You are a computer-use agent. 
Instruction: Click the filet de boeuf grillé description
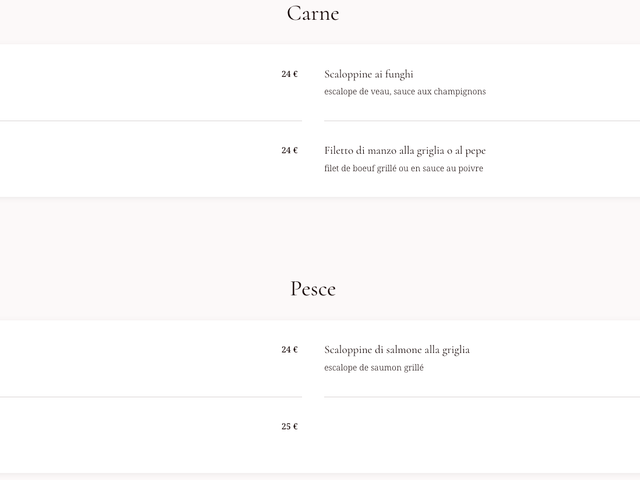404,169
